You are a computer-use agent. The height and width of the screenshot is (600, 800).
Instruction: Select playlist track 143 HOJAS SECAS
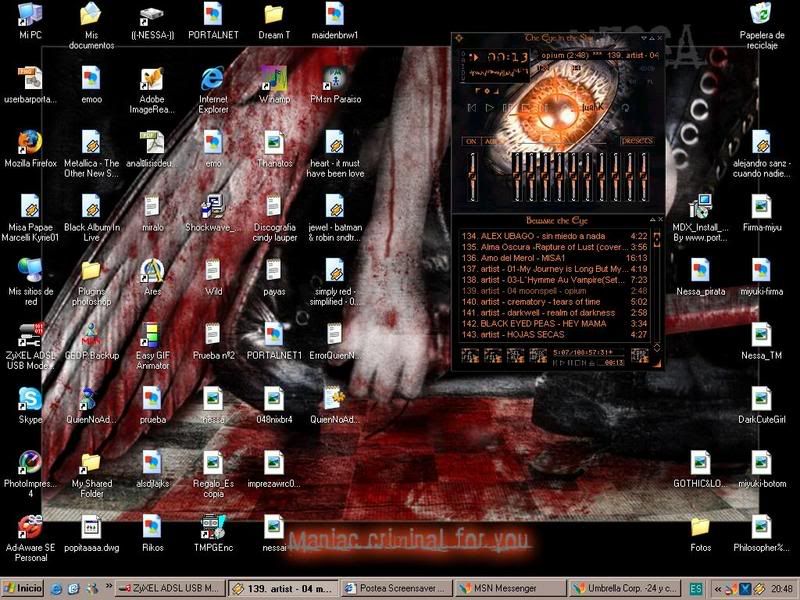point(554,335)
